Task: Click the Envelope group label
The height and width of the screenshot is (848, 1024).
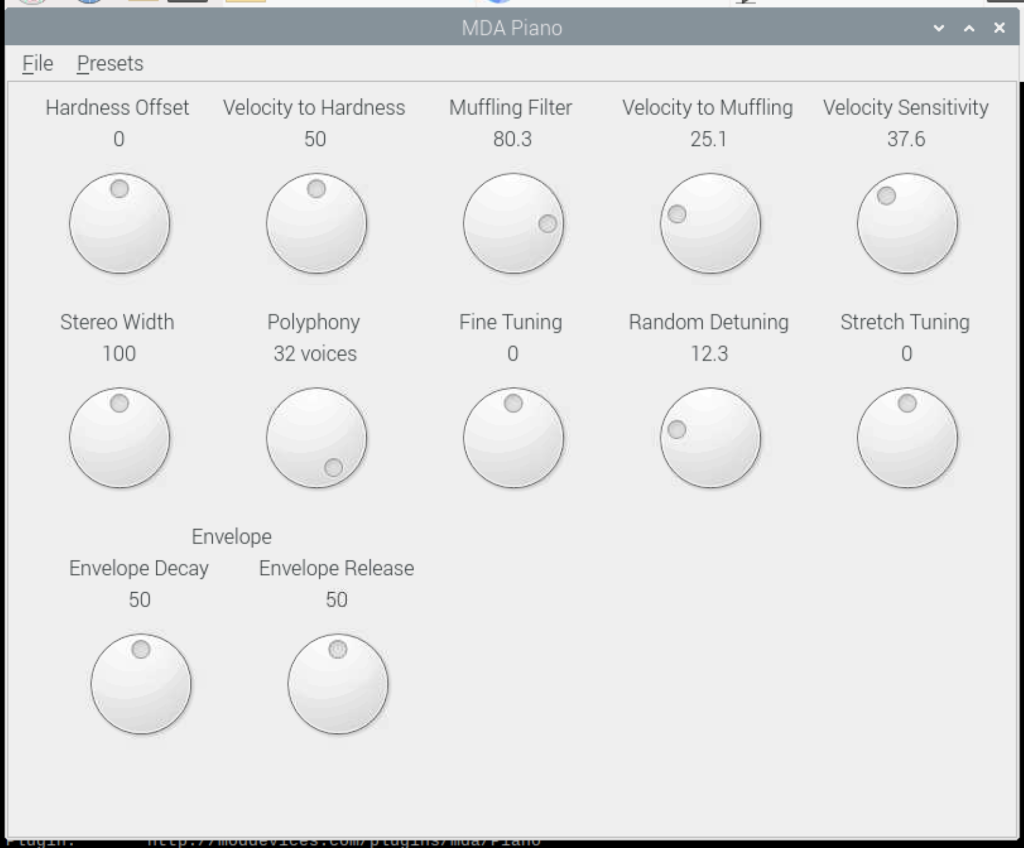Action: coord(232,536)
